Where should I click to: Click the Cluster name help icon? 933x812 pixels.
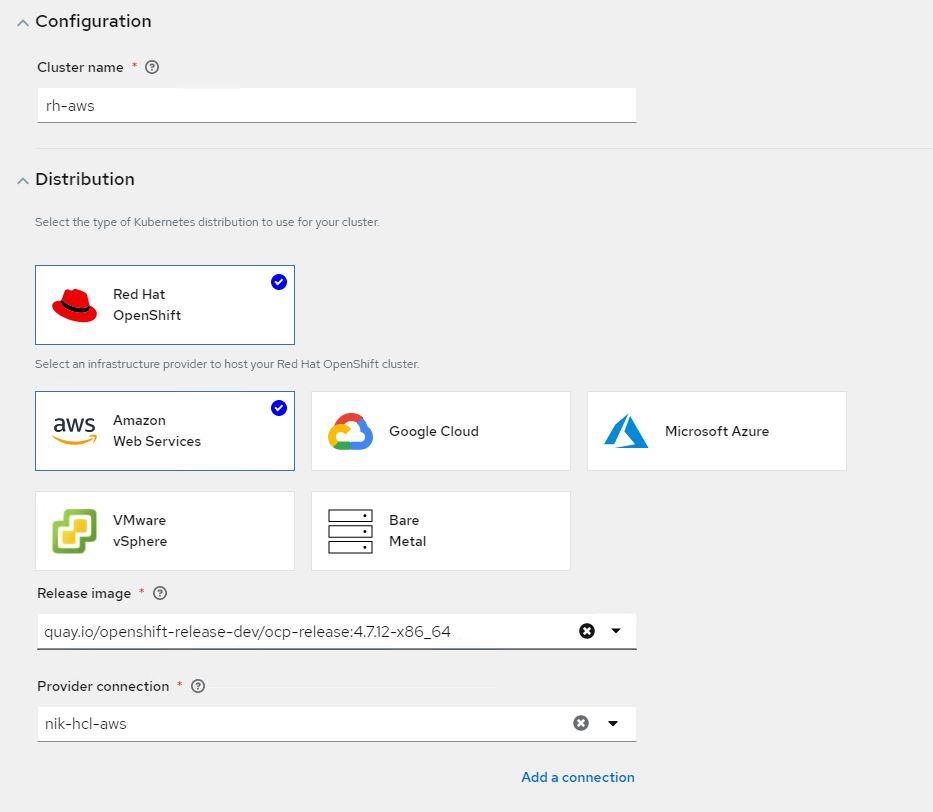152,68
